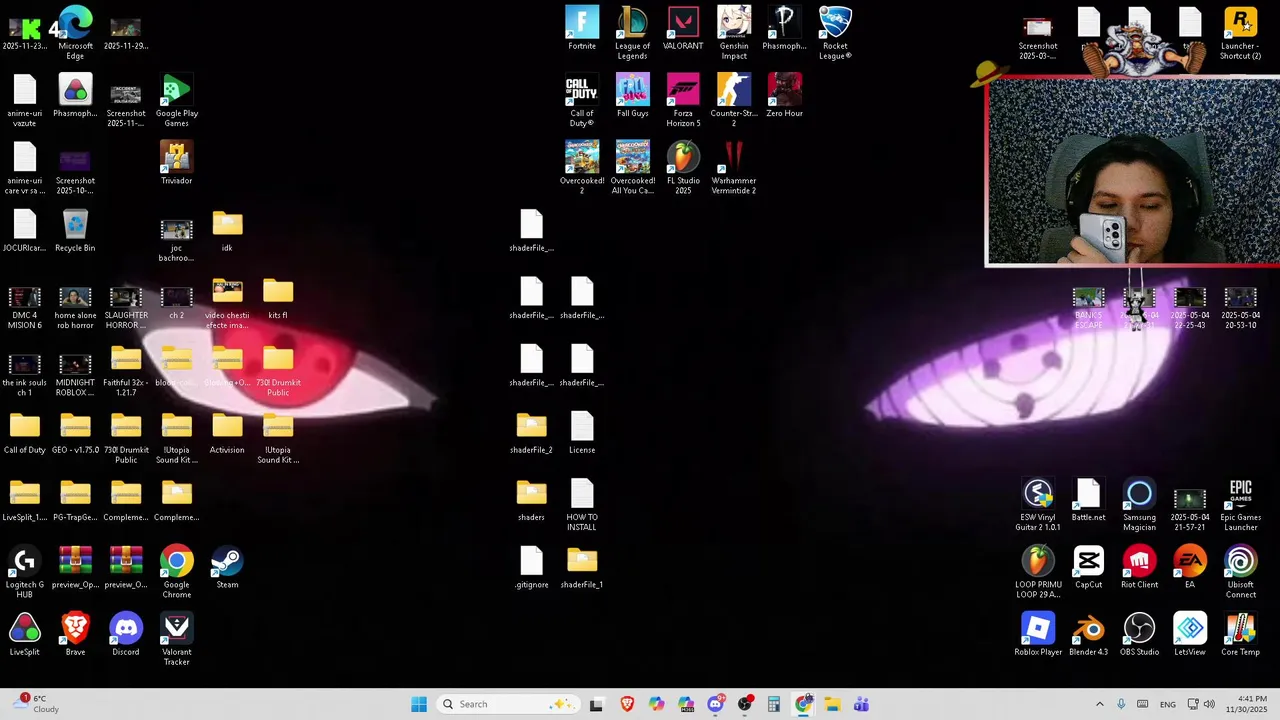Select the Triviador desktop icon

tap(176, 163)
